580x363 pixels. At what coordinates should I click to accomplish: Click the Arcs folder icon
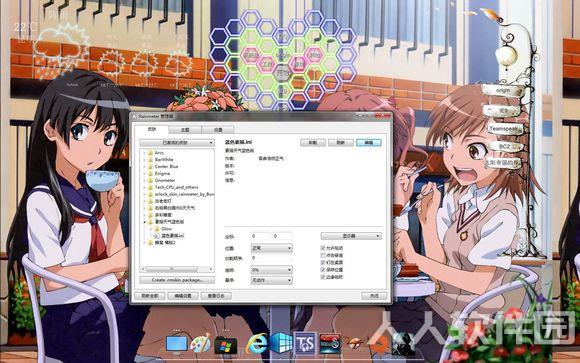(x=150, y=152)
